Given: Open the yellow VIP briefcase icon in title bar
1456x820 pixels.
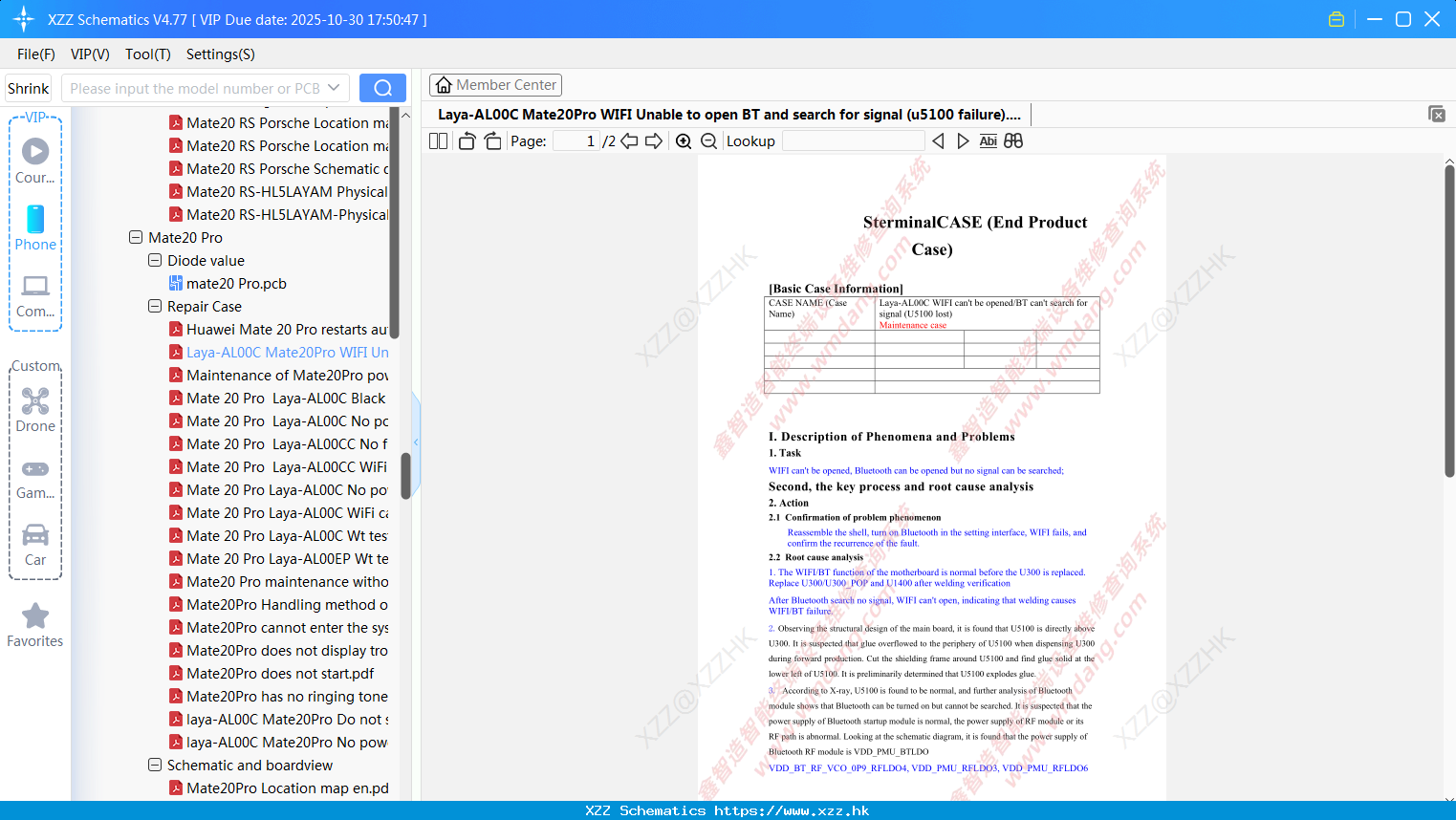Looking at the screenshot, I should tap(1336, 19).
